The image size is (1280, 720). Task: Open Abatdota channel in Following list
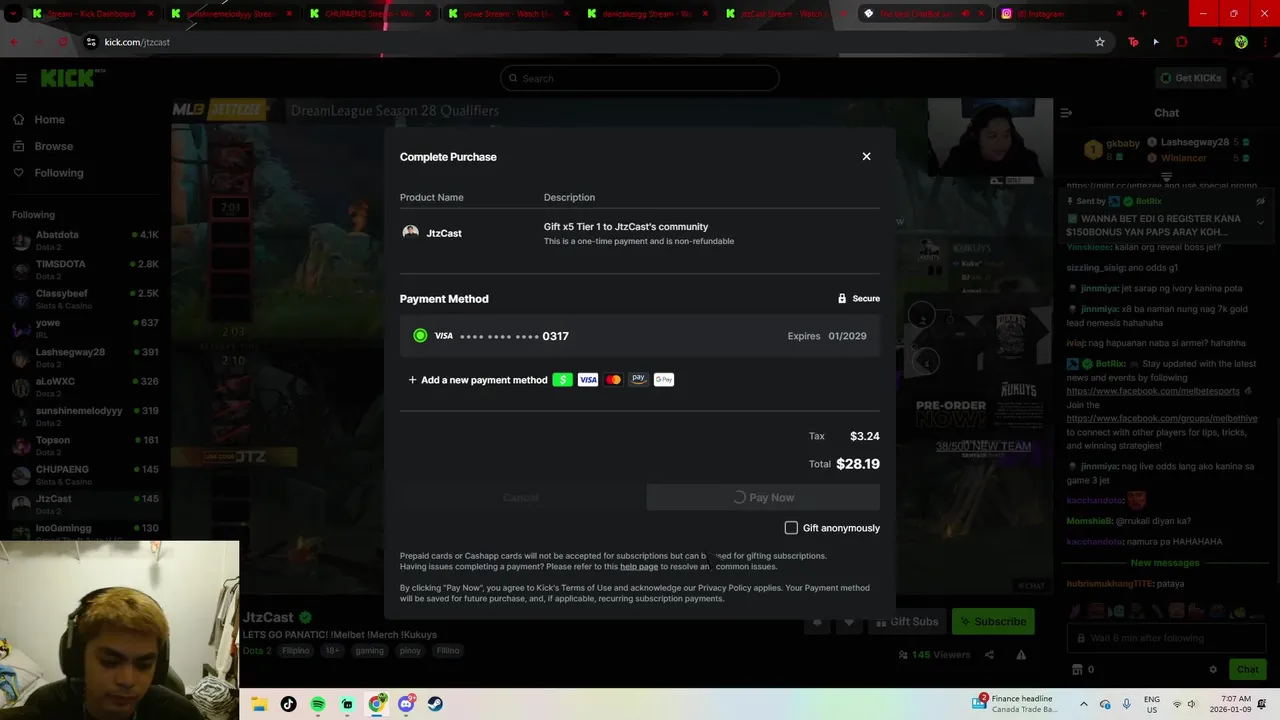(85, 240)
